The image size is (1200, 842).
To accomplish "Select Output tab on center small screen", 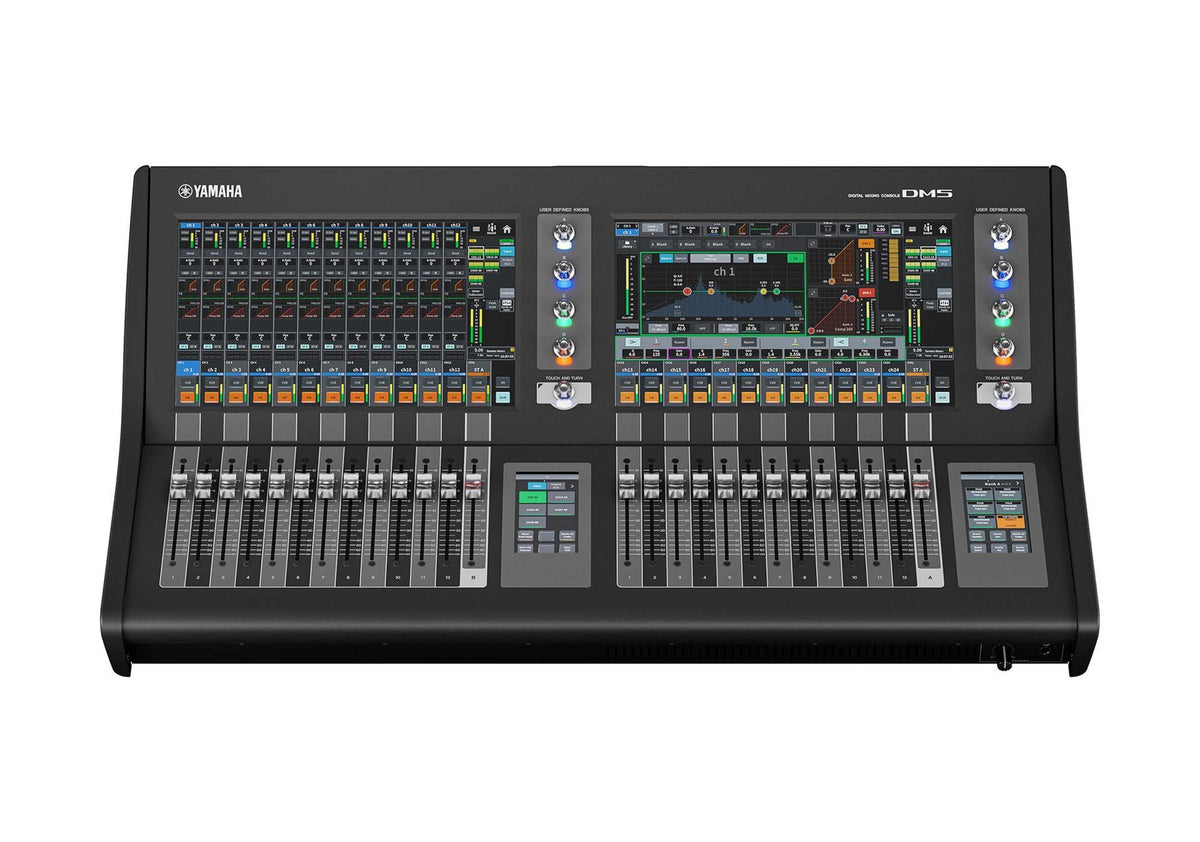I will point(555,486).
